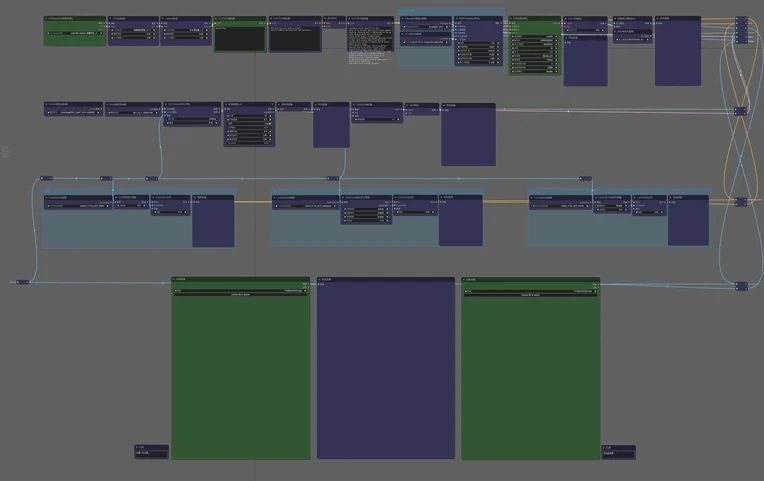
Task: Click the large purple preview at top-right
Action: [x=677, y=55]
